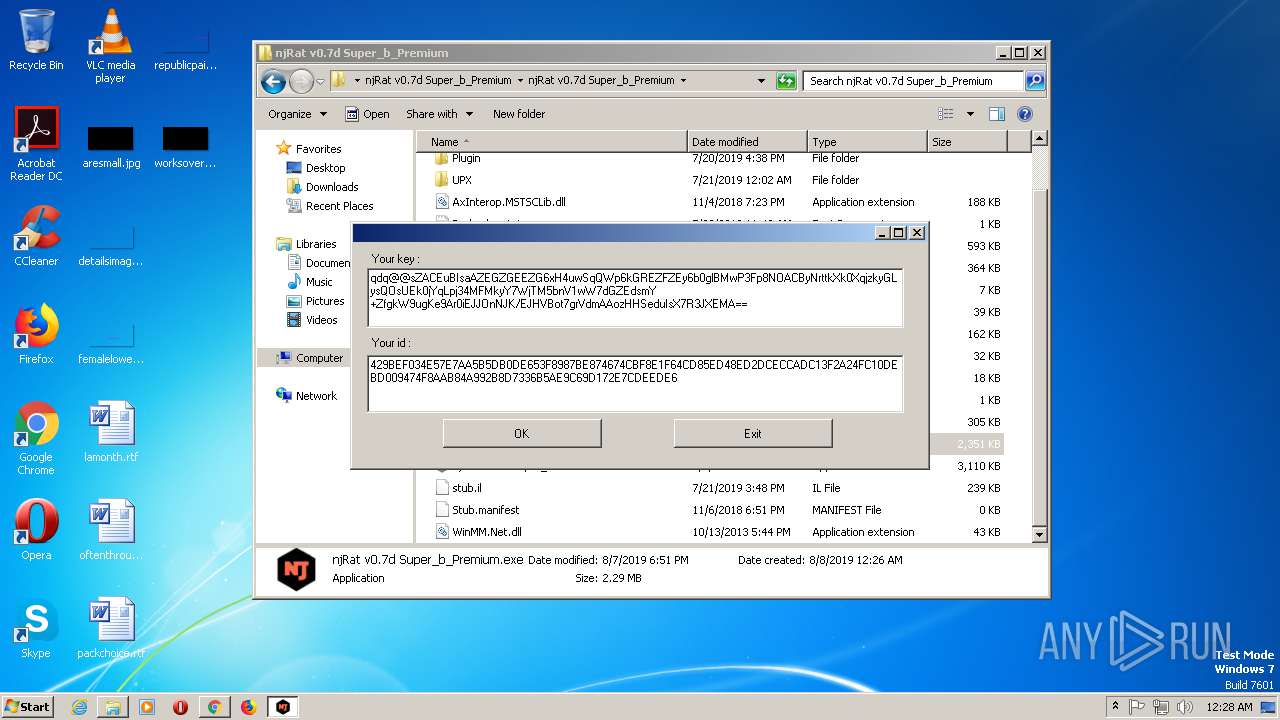
Task: Click inside the Your id text box
Action: pyautogui.click(x=635, y=383)
